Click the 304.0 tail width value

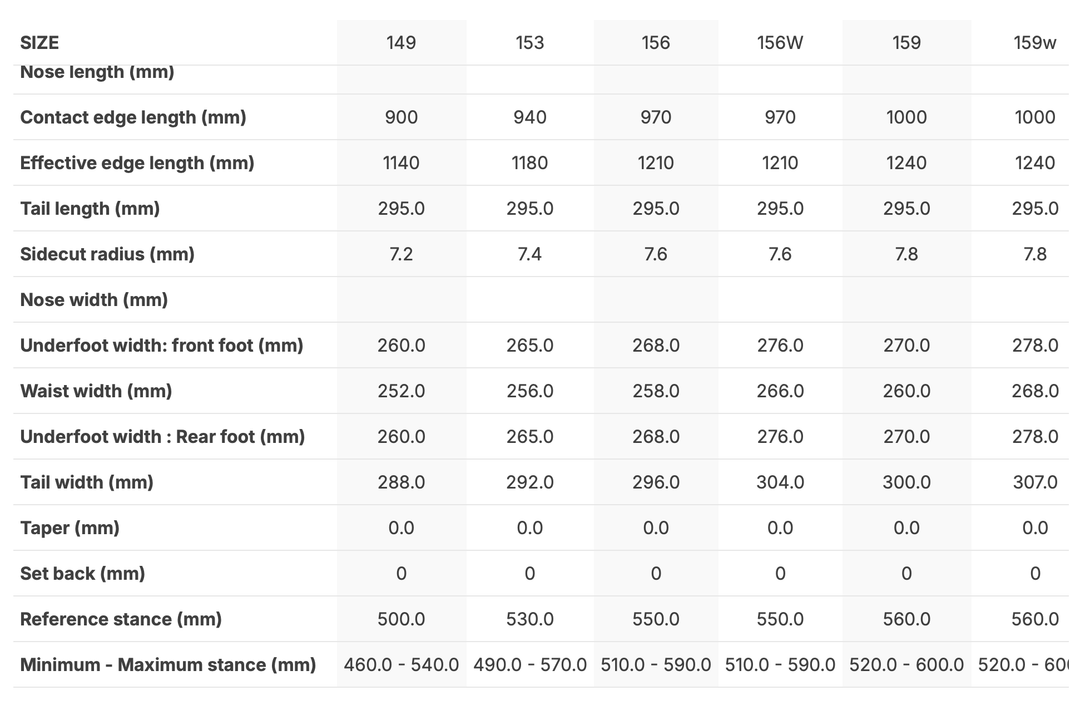780,482
